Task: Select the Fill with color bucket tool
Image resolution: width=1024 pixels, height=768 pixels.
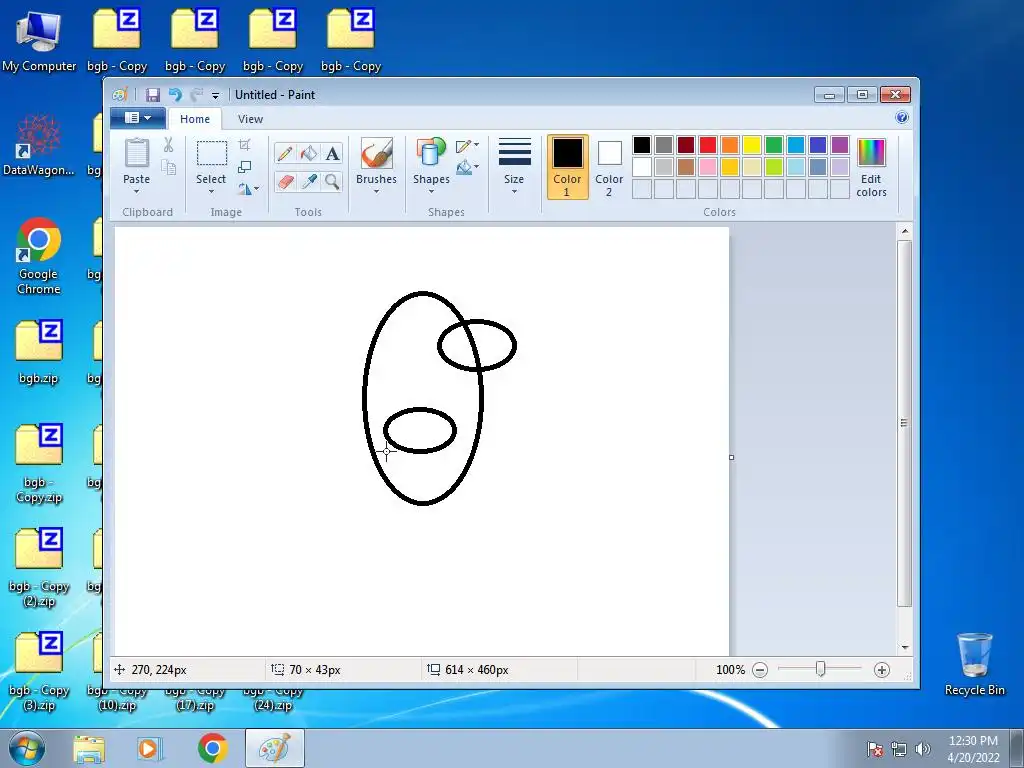Action: pos(309,153)
